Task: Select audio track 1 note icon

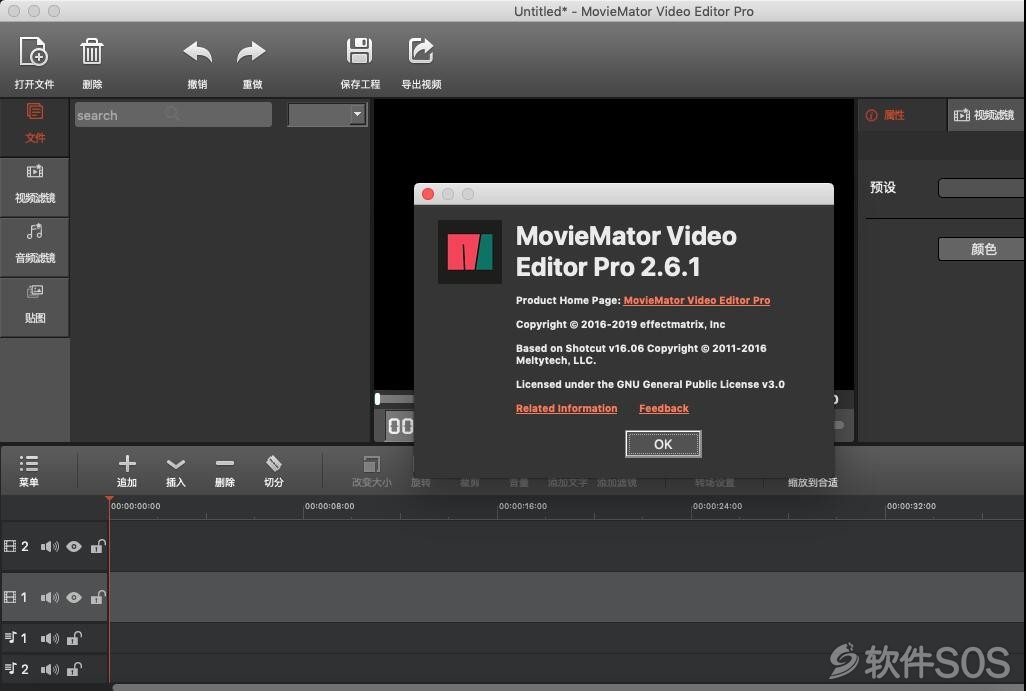Action: pos(10,637)
